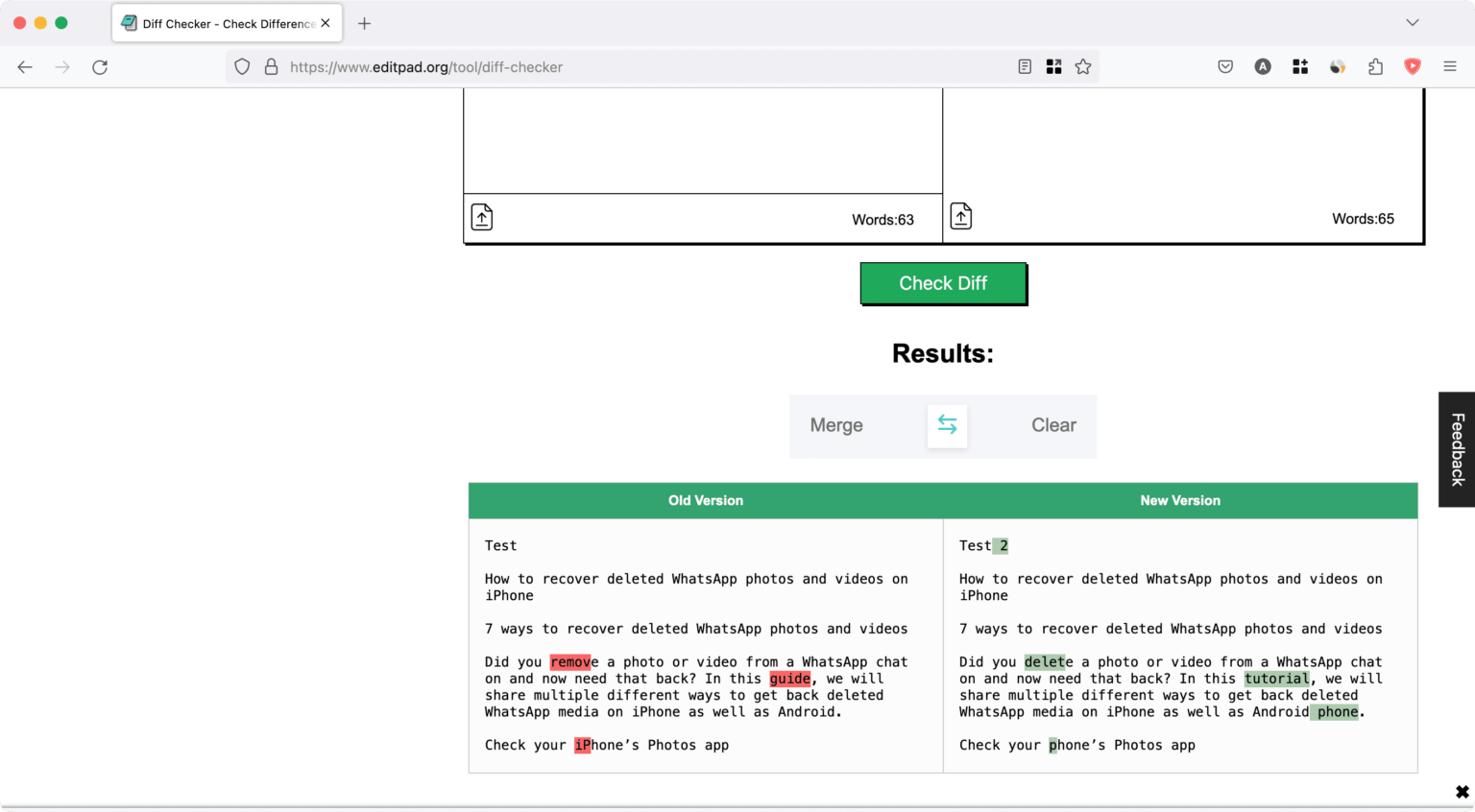The height and width of the screenshot is (812, 1475).
Task: Click the highlighted word 'guide'
Action: 790,679
